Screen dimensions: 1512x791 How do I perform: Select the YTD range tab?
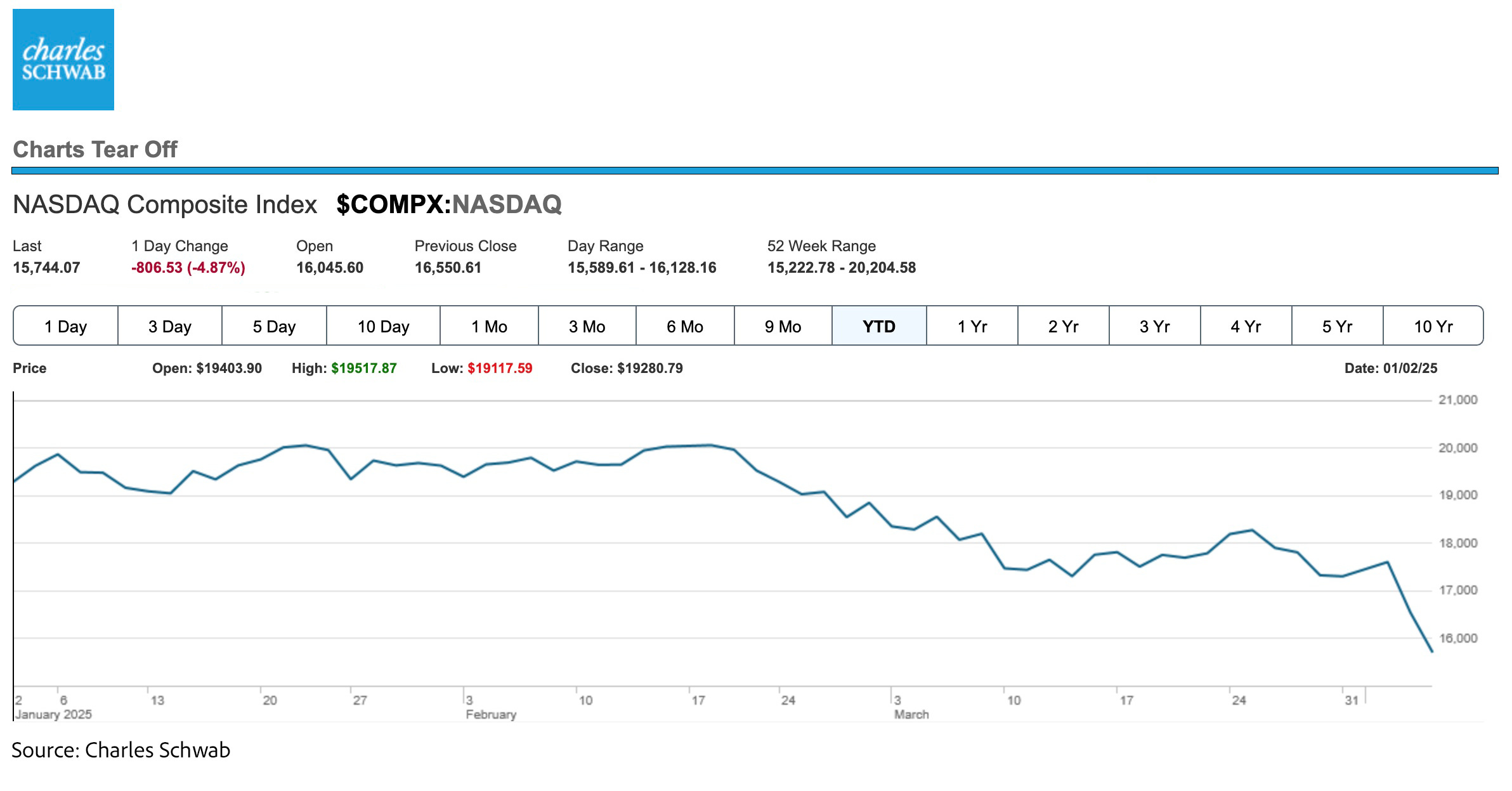point(879,326)
